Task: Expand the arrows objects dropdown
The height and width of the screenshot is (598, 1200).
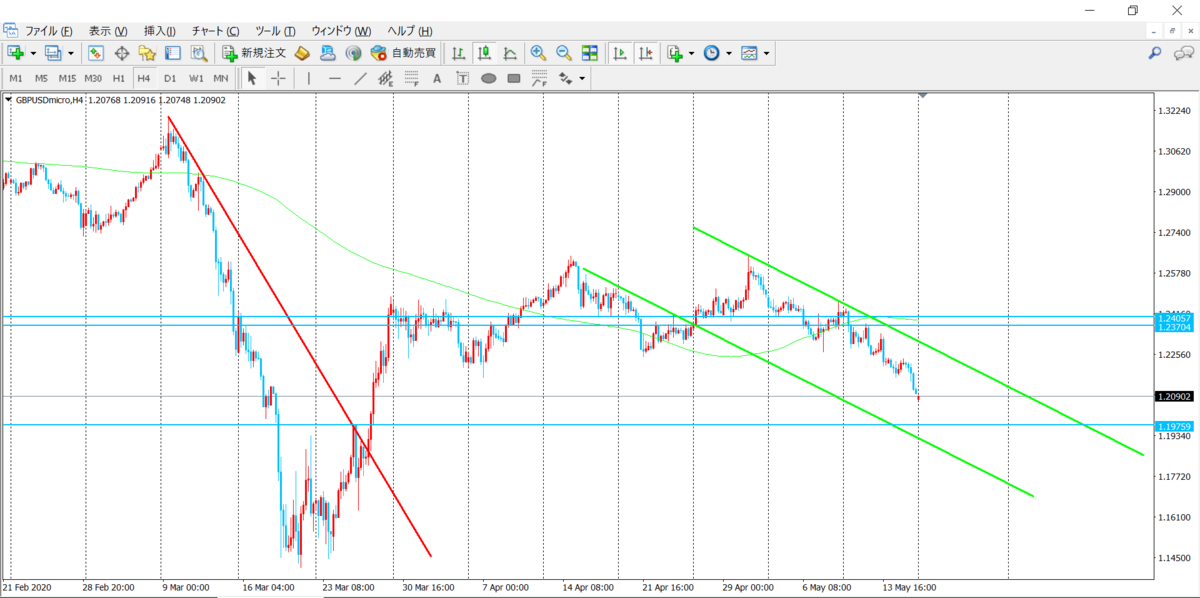Action: 581,78
